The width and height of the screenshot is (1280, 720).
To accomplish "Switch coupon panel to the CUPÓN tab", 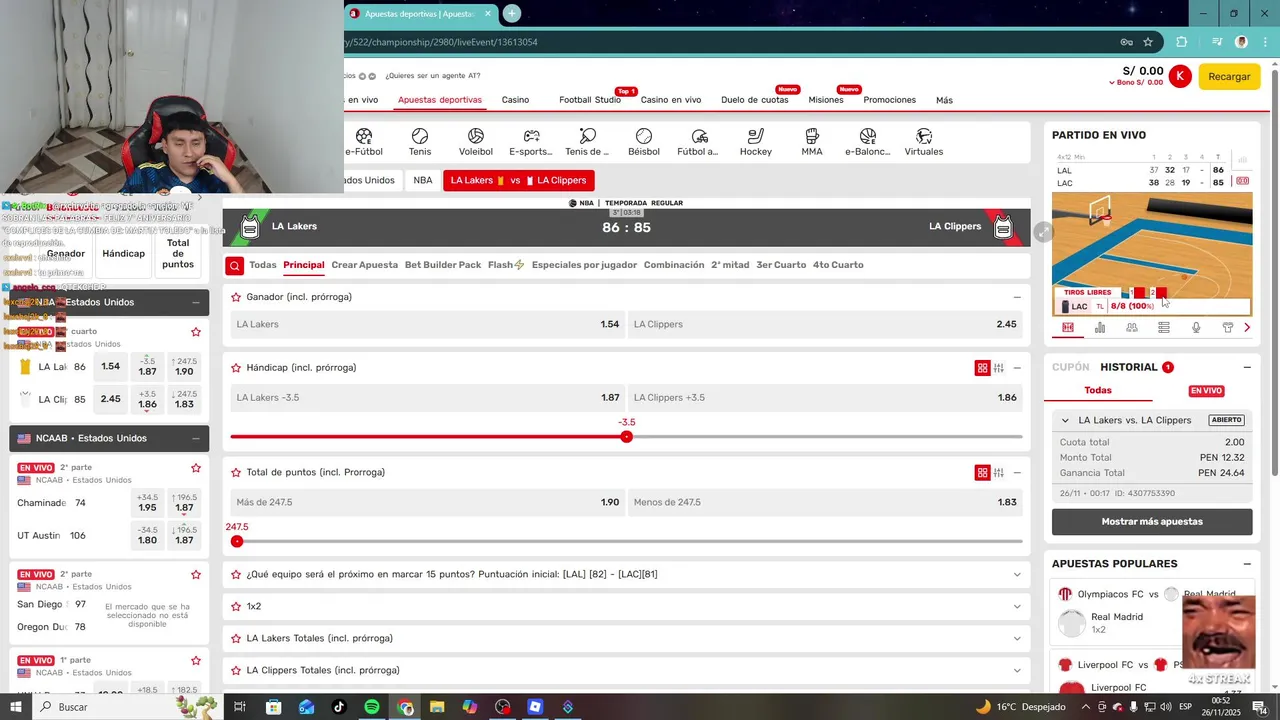I will click(1070, 367).
